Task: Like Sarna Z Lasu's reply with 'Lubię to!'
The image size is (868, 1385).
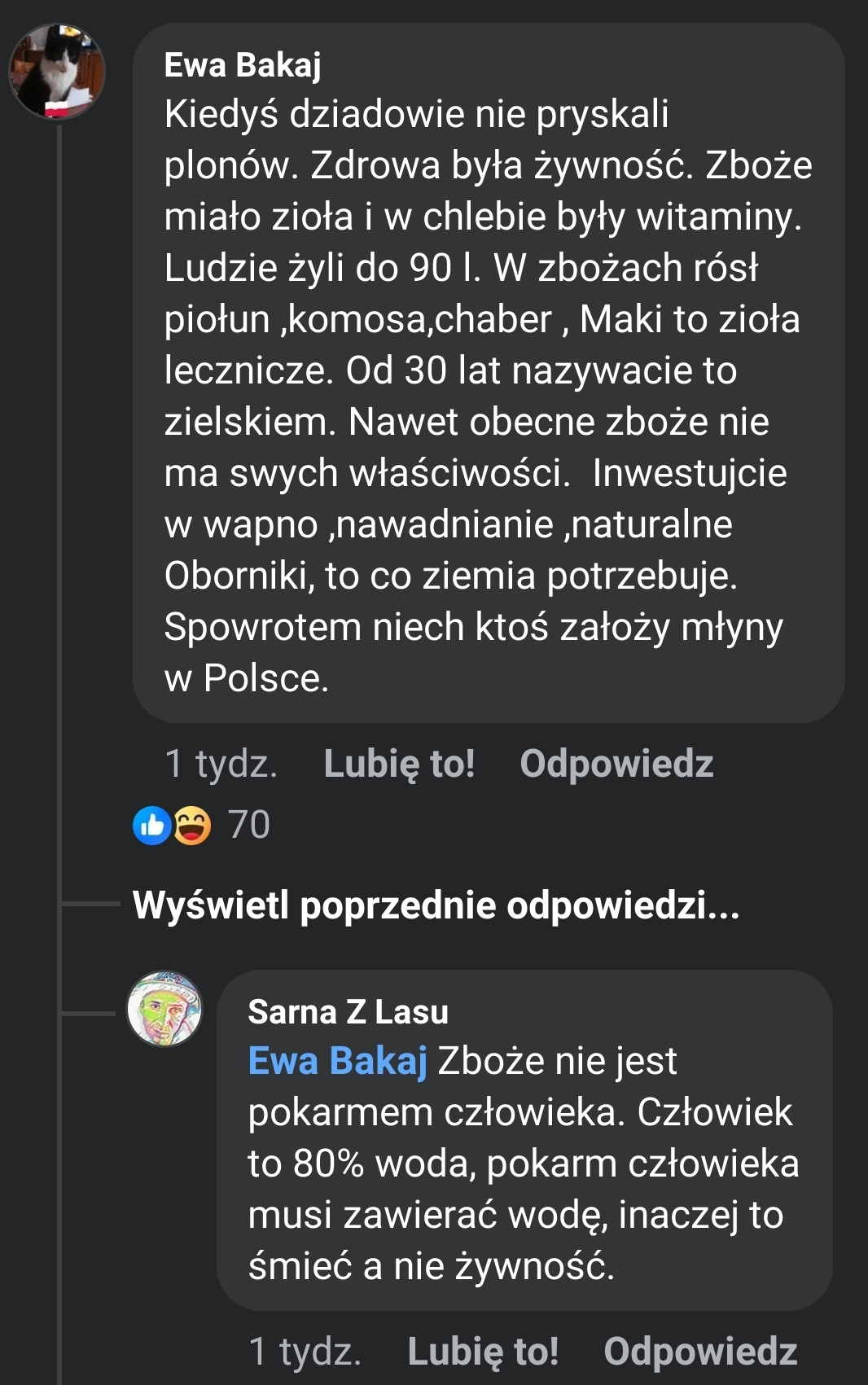Action: [483, 1352]
